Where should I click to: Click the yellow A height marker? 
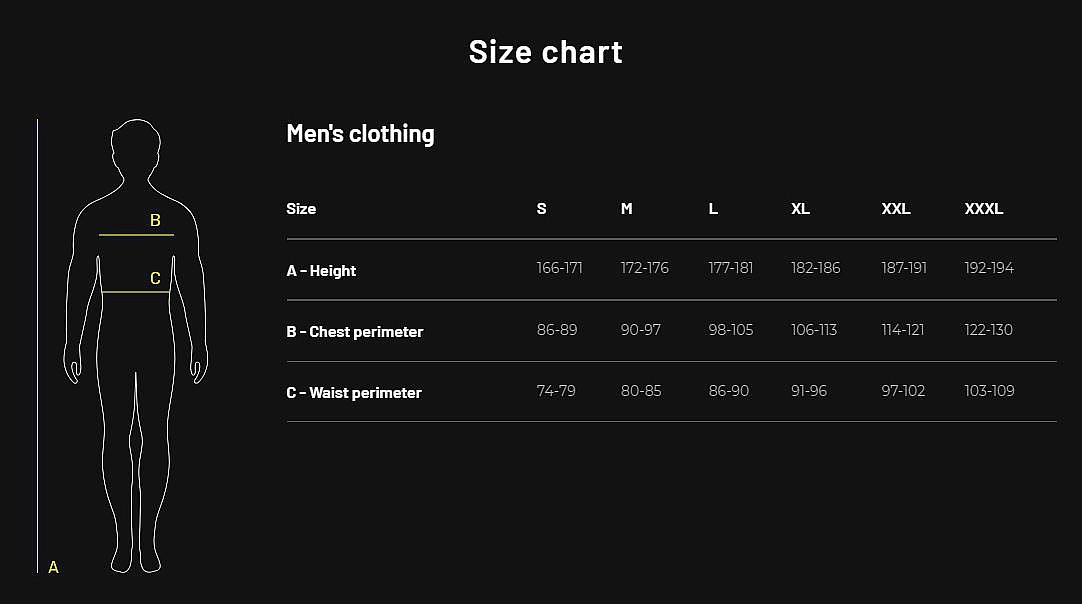coord(54,567)
